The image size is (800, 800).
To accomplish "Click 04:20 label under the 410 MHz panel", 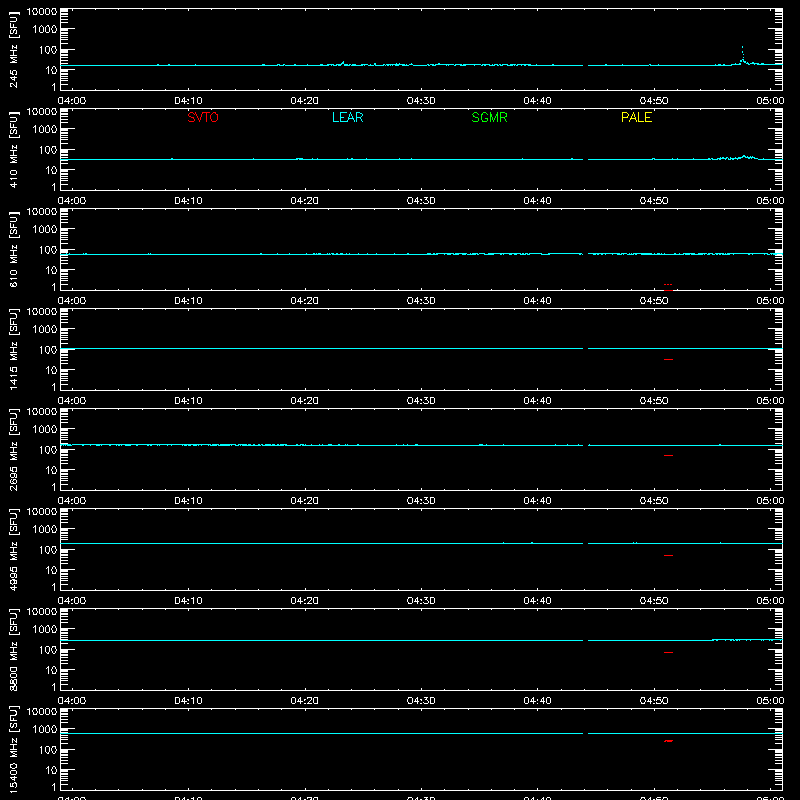I will [x=305, y=201].
